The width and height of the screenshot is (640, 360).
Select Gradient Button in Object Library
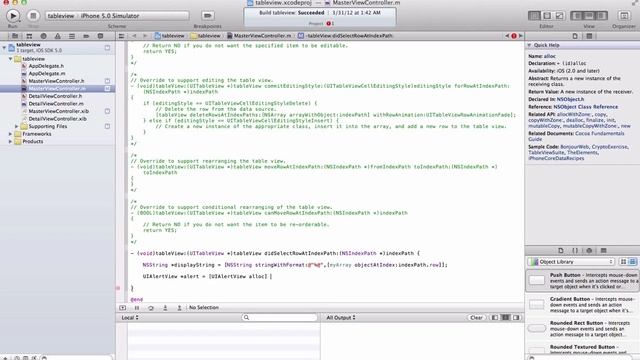(582, 304)
